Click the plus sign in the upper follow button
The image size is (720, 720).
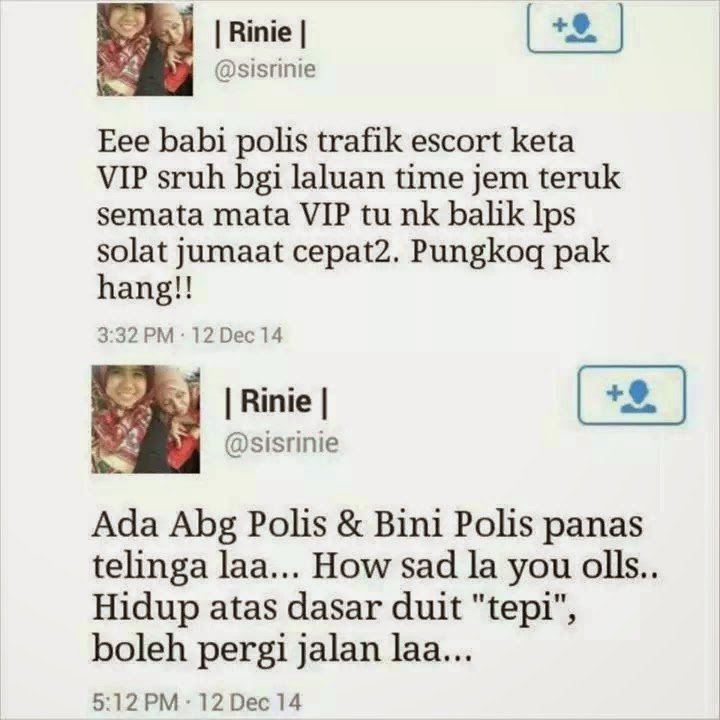point(559,25)
